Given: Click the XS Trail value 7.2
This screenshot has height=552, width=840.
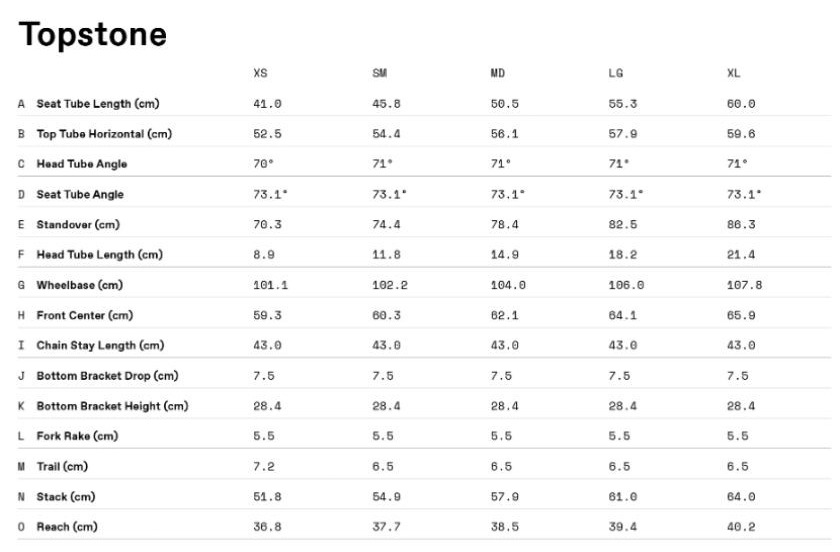Looking at the screenshot, I should click(x=264, y=467).
